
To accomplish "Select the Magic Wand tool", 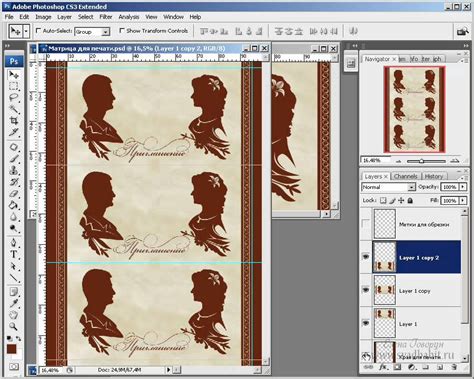I will click(14, 109).
